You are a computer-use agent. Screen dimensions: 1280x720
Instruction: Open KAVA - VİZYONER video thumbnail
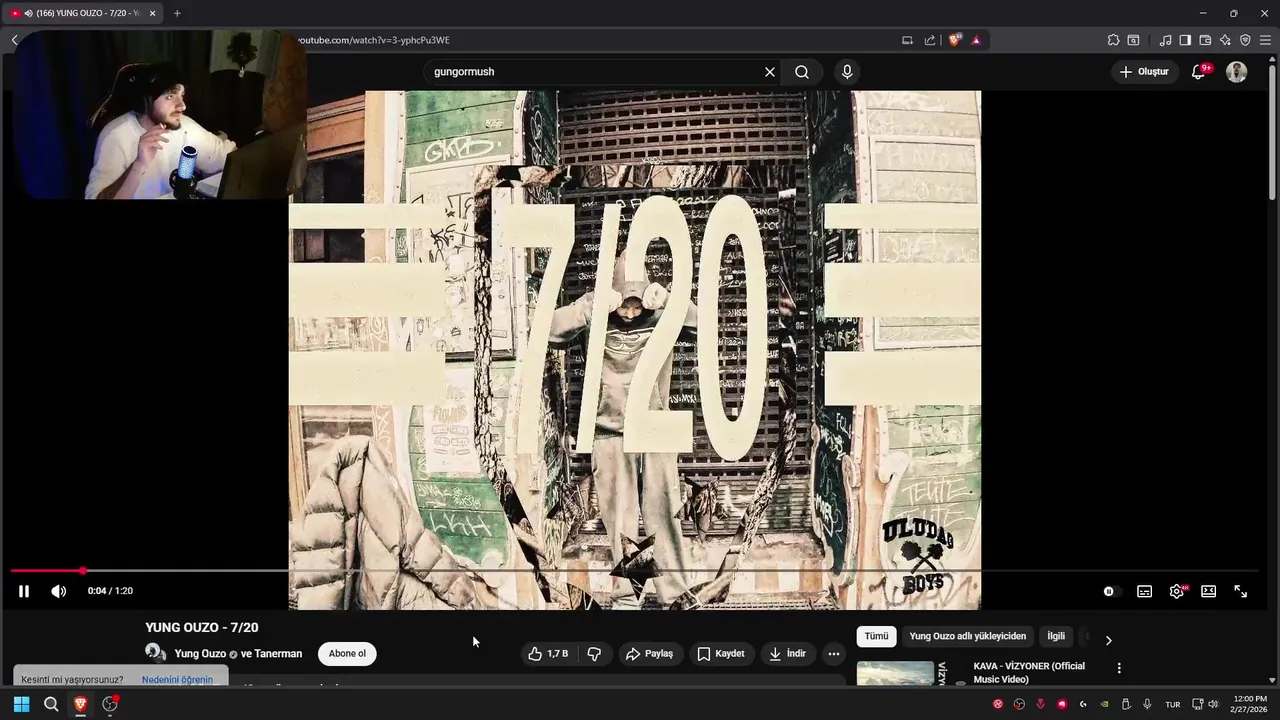(895, 673)
